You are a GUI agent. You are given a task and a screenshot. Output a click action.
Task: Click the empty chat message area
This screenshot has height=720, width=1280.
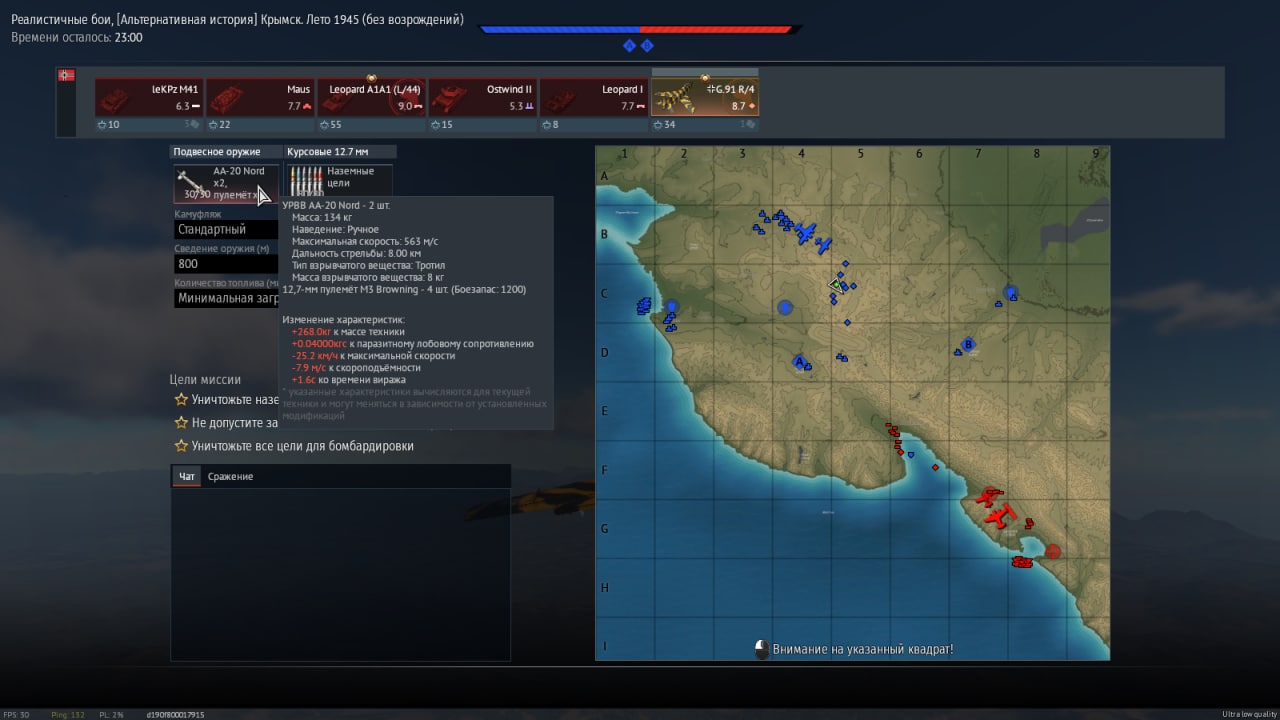340,574
